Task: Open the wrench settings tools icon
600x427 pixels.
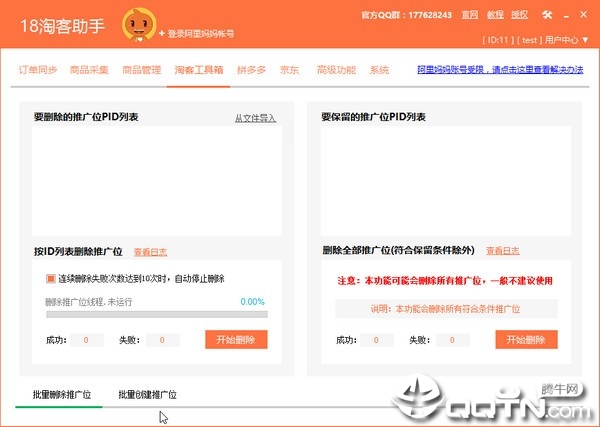Action: 547,15
